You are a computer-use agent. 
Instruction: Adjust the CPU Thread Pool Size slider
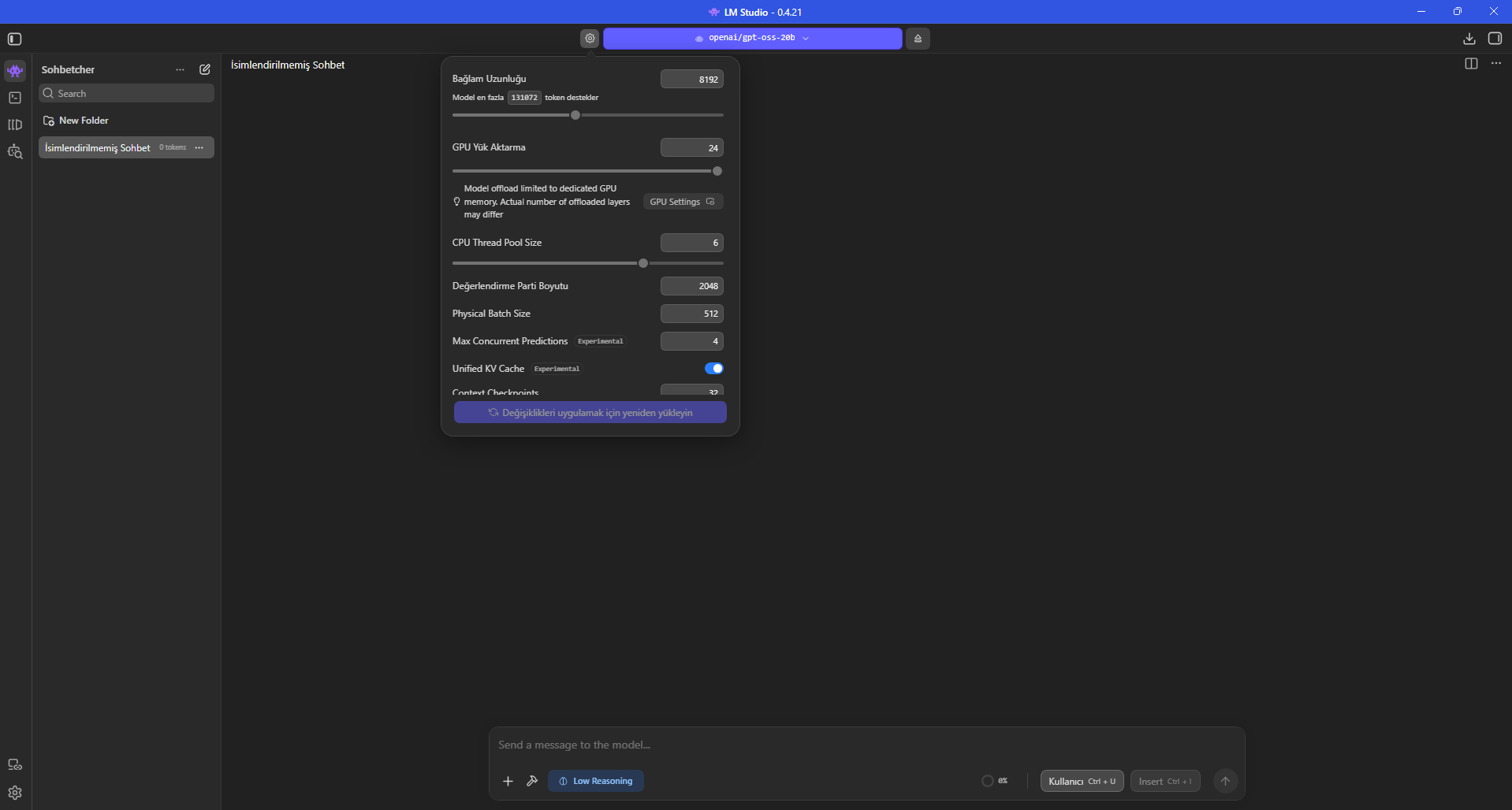[x=643, y=263]
